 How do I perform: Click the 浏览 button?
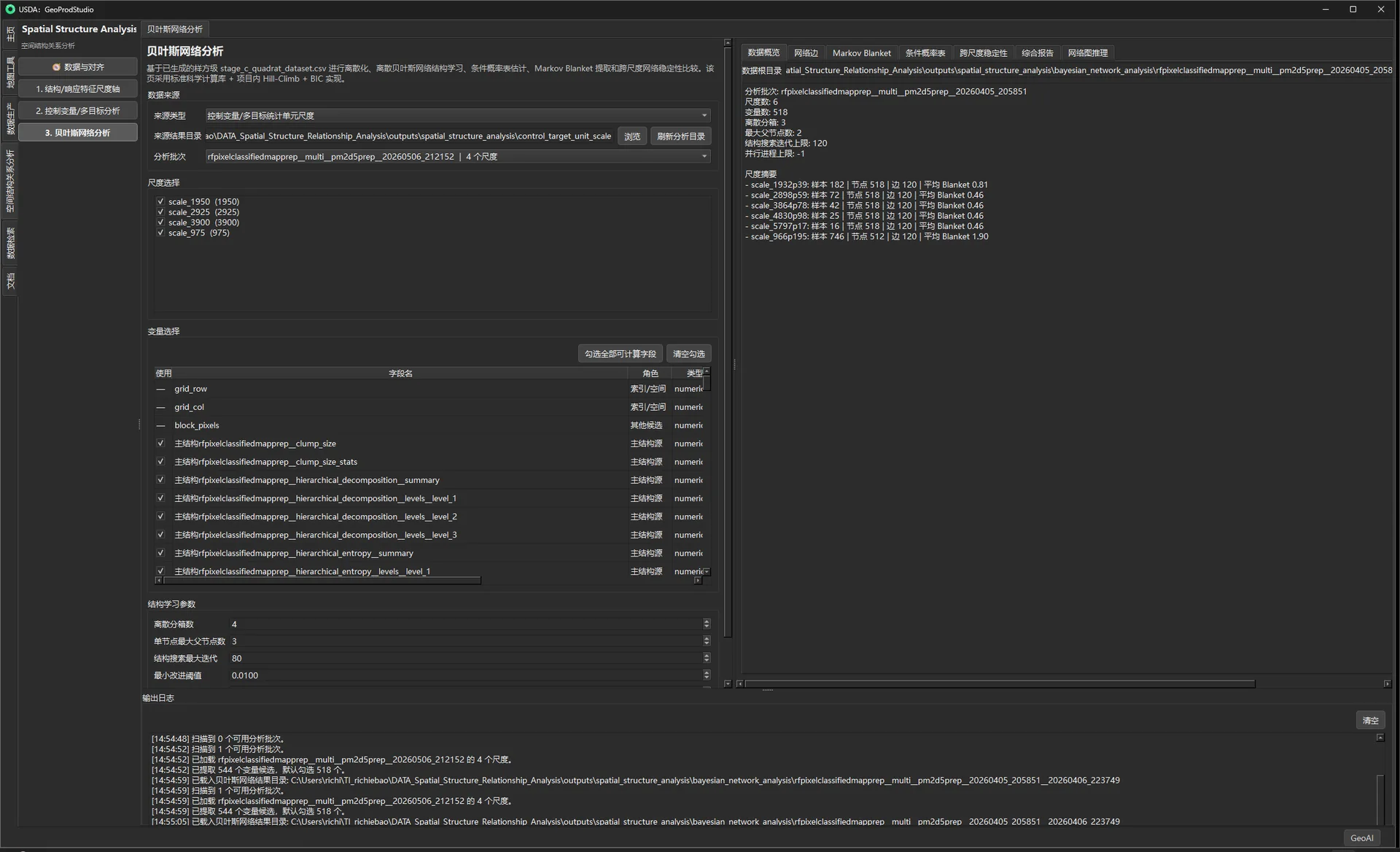click(632, 136)
